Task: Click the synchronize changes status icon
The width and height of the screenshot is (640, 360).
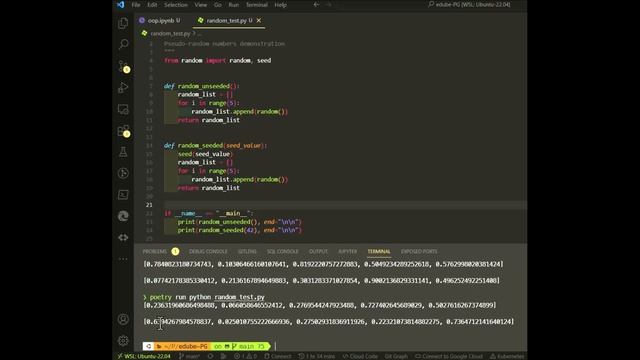Action: pos(210,356)
